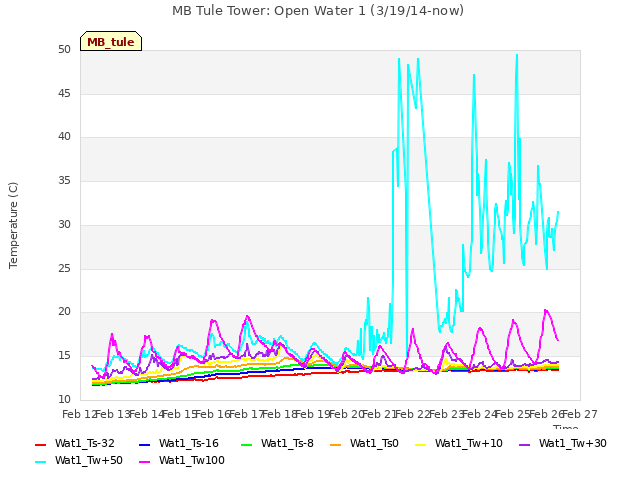Screen dimensions: 640x480
Task: Click the blue Wat1_Ts-16 legend swatch
Action: coord(145,444)
